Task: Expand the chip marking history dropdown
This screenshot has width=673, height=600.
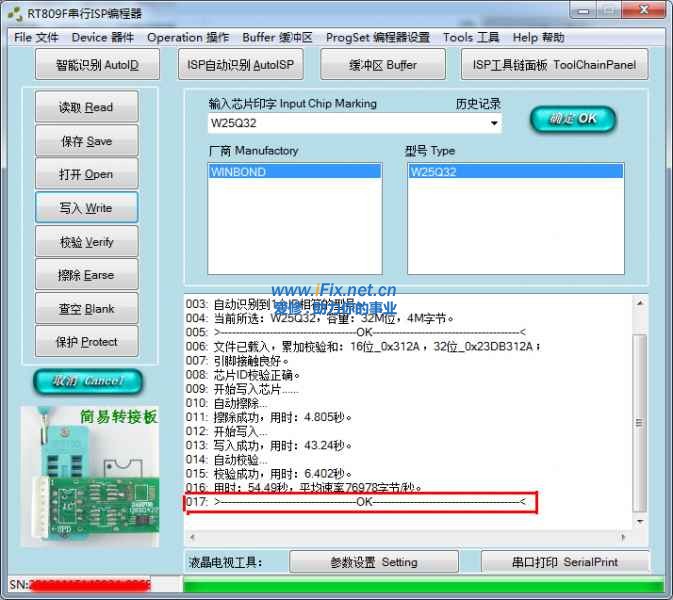Action: click(x=494, y=124)
